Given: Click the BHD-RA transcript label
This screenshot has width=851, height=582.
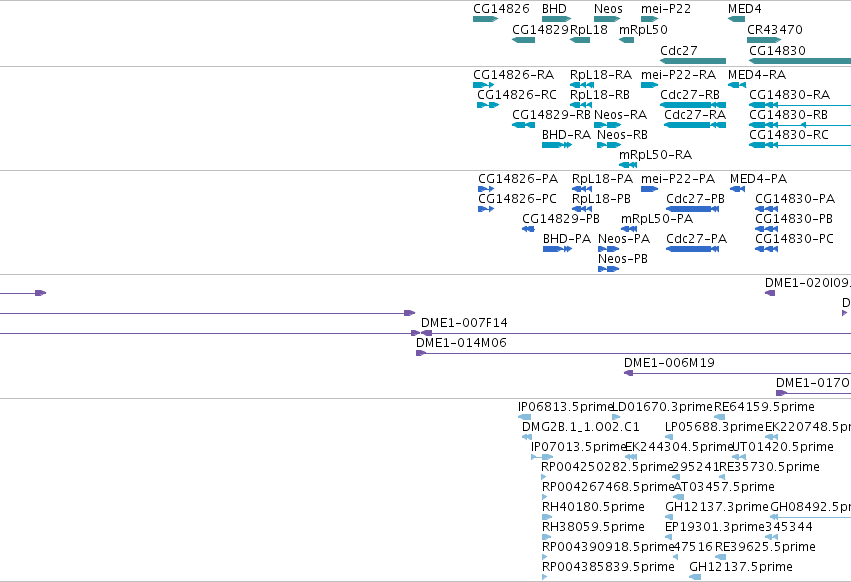Looking at the screenshot, I should pos(566,135).
